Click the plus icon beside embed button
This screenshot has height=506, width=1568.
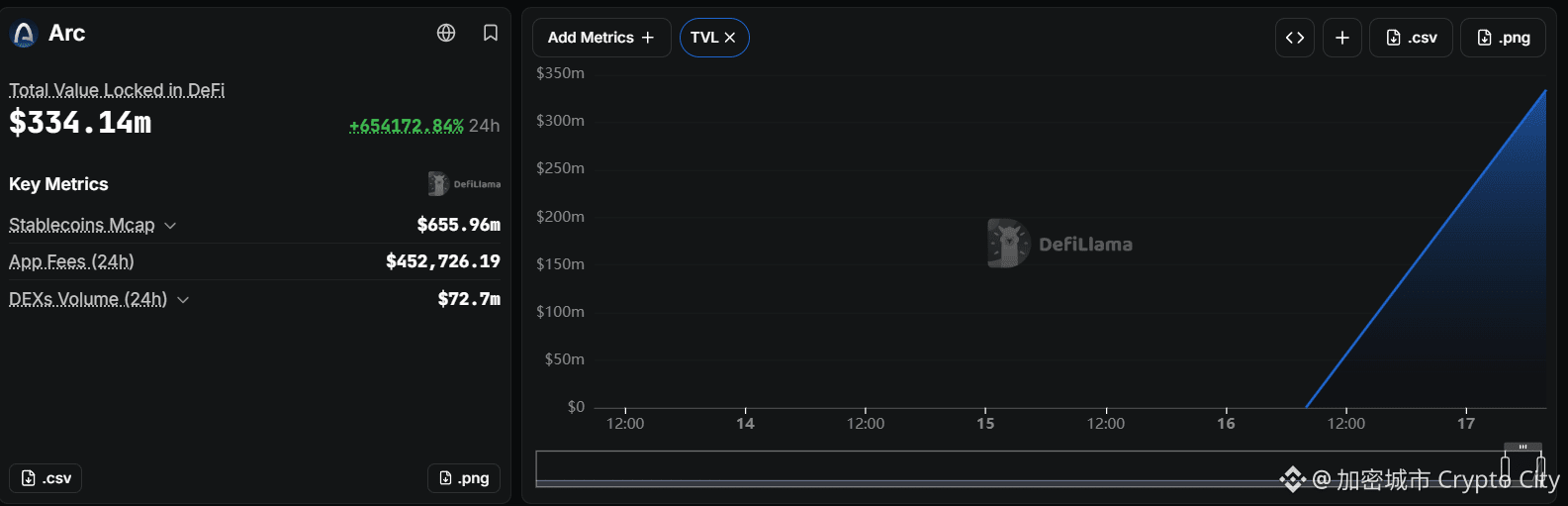(1342, 38)
